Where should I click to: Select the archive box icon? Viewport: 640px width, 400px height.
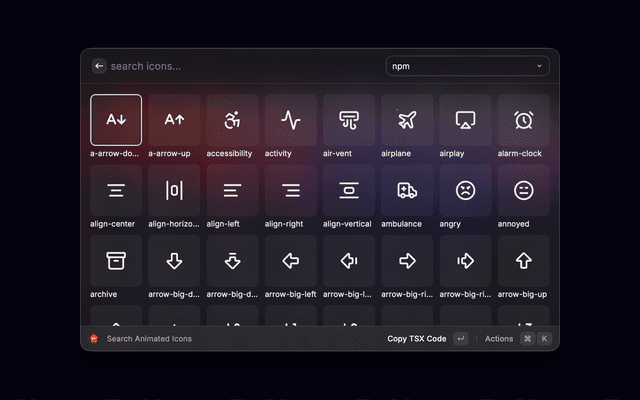[x=116, y=261]
